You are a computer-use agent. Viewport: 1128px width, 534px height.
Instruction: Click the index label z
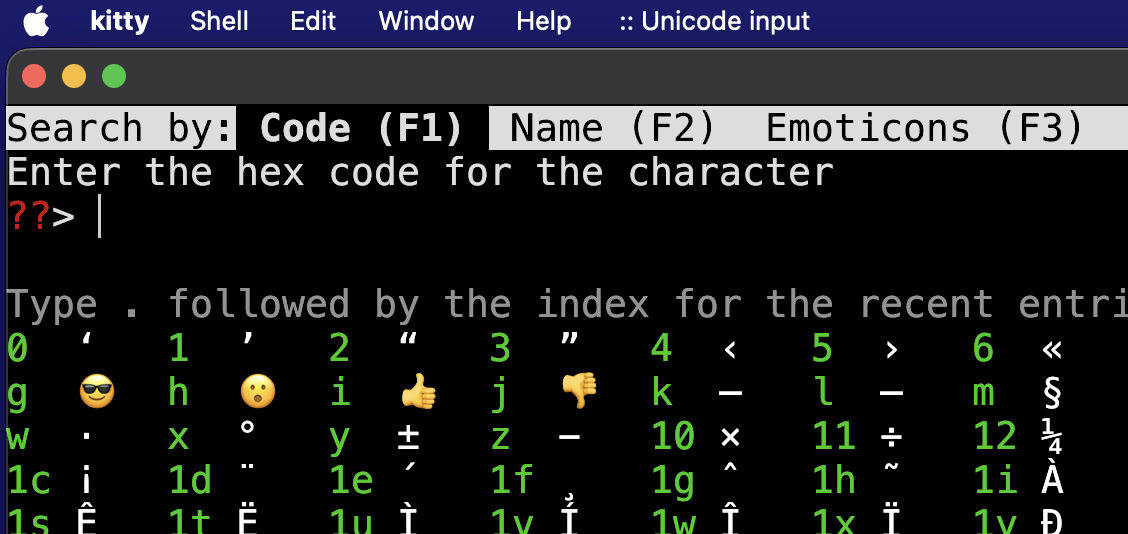(x=501, y=438)
